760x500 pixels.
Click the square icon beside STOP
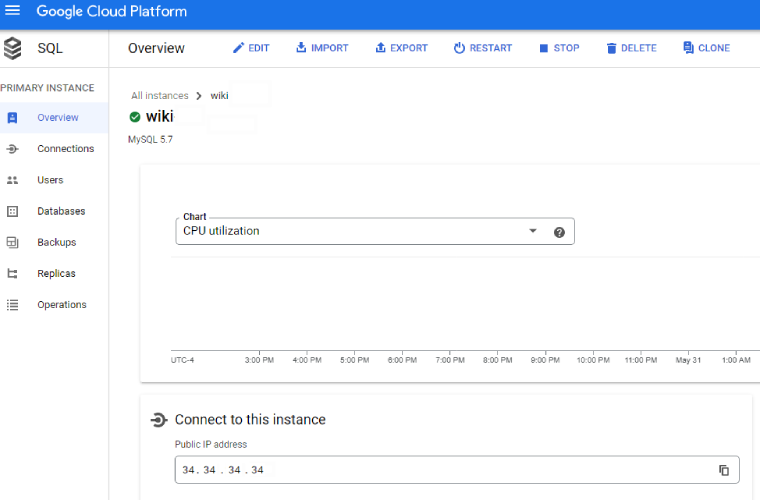544,48
